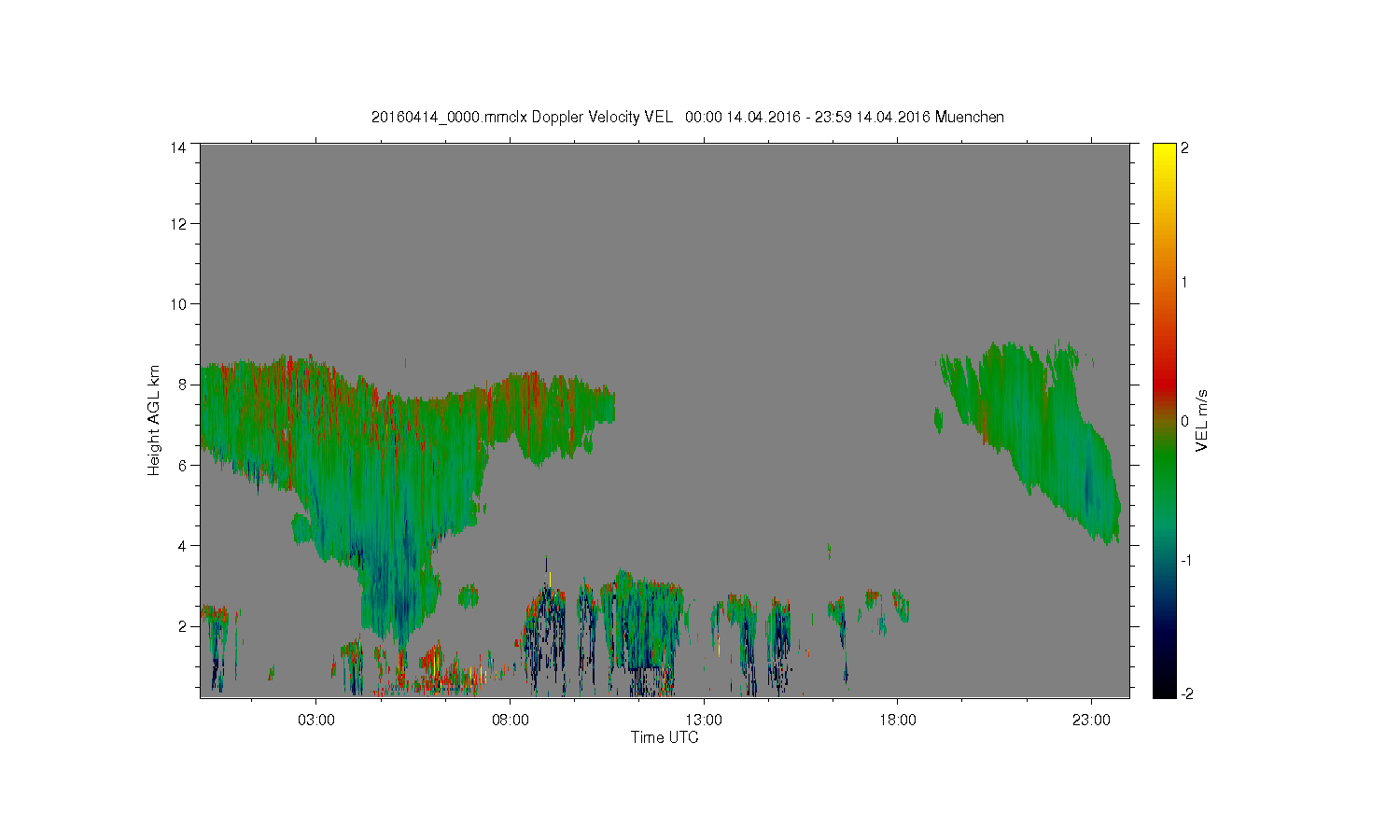Click the plot title text "Doppler Velocity VEL"
The image size is (1400, 840).
(602, 117)
